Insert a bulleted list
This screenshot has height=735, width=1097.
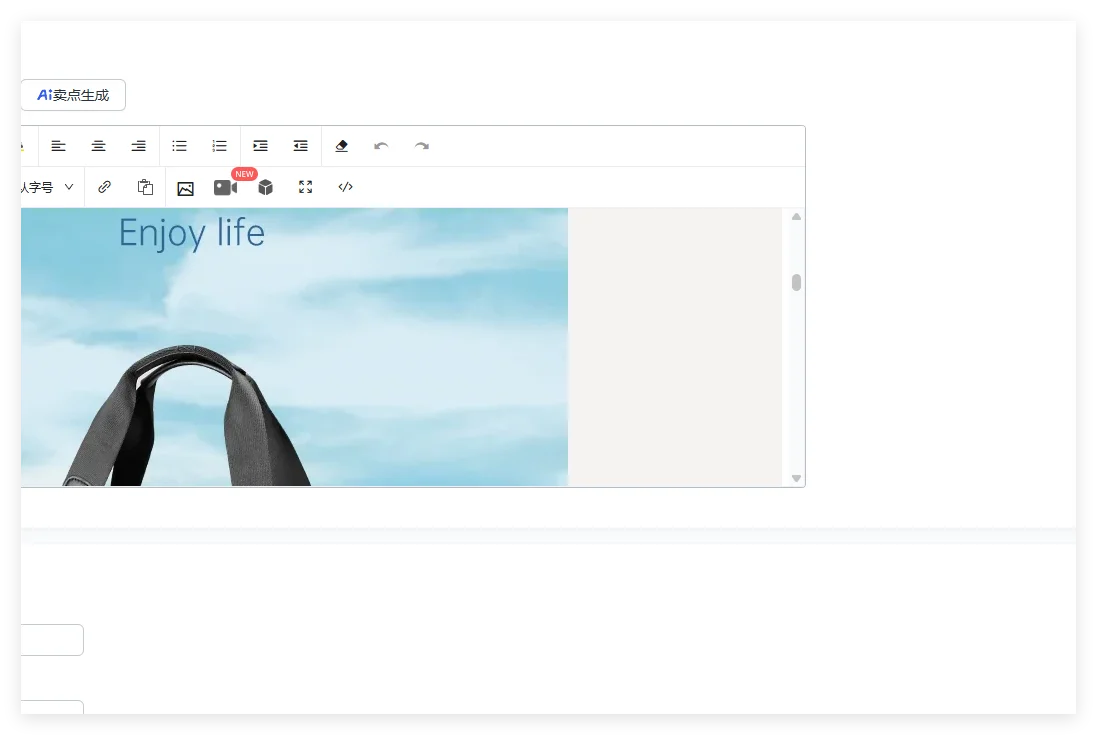(180, 146)
